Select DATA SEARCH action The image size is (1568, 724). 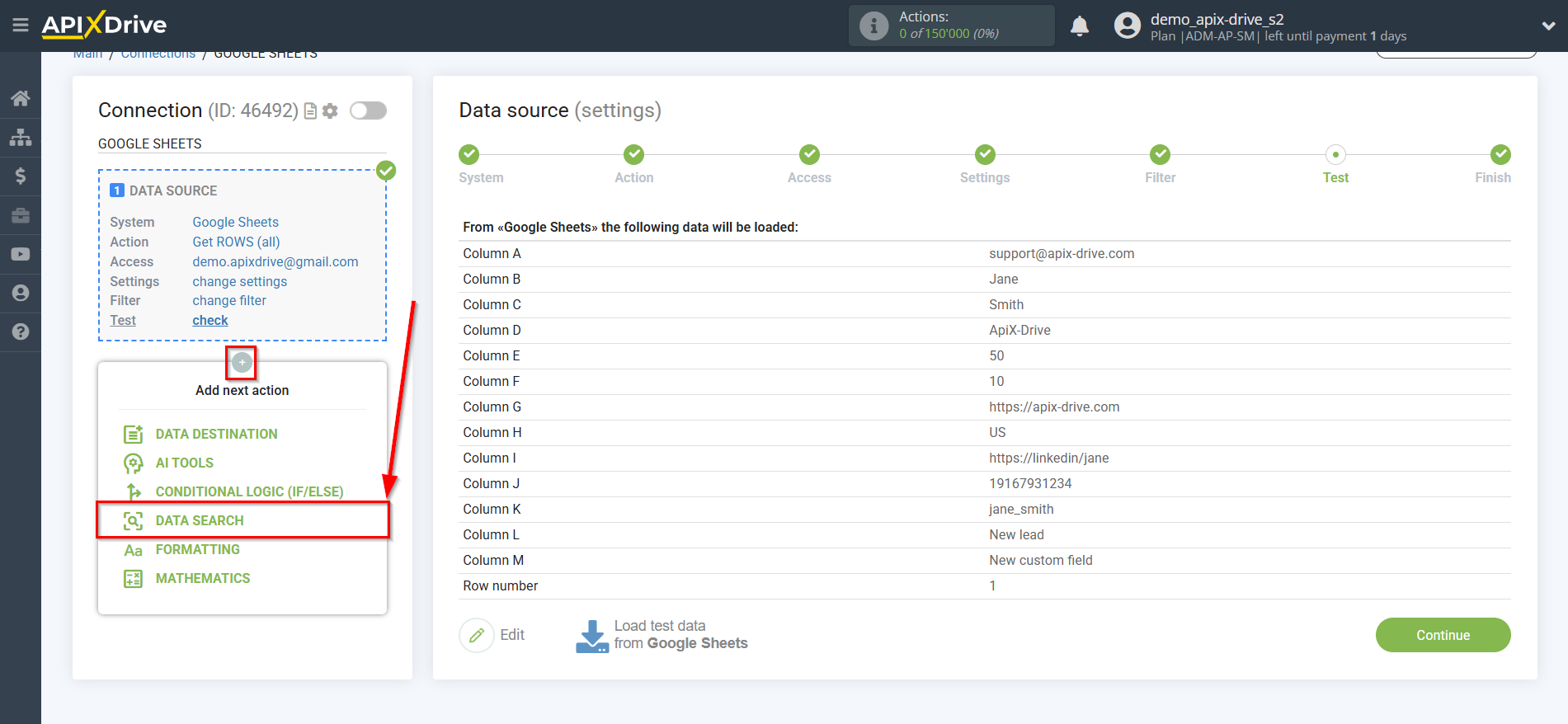(200, 520)
